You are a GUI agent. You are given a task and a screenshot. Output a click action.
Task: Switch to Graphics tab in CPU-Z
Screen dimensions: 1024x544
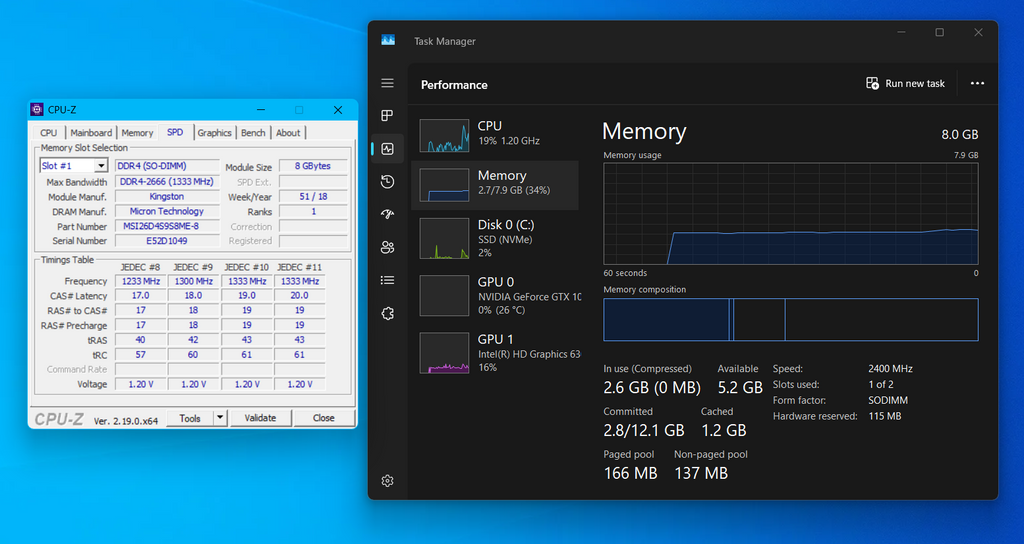tap(214, 133)
